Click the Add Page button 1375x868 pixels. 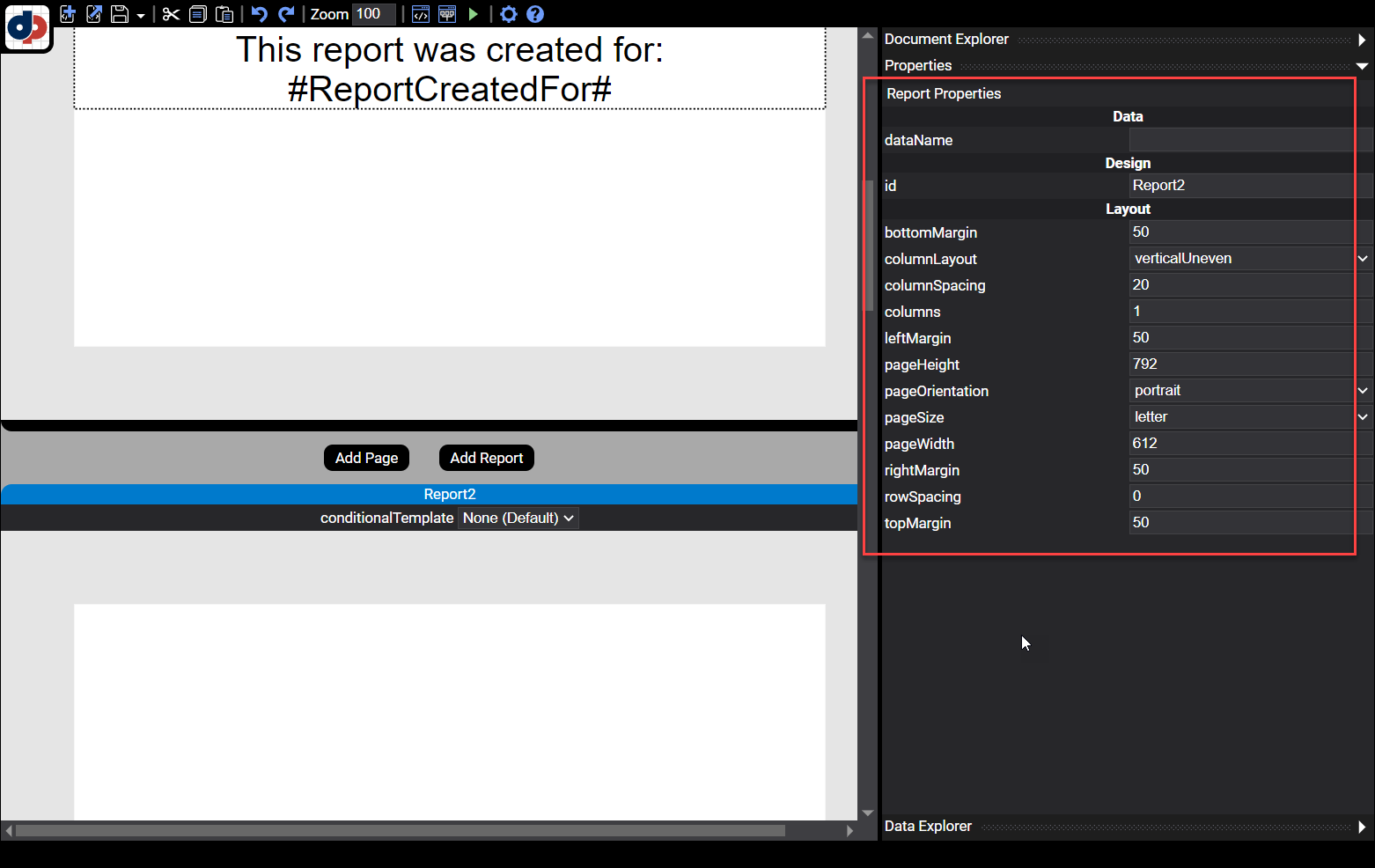[366, 458]
